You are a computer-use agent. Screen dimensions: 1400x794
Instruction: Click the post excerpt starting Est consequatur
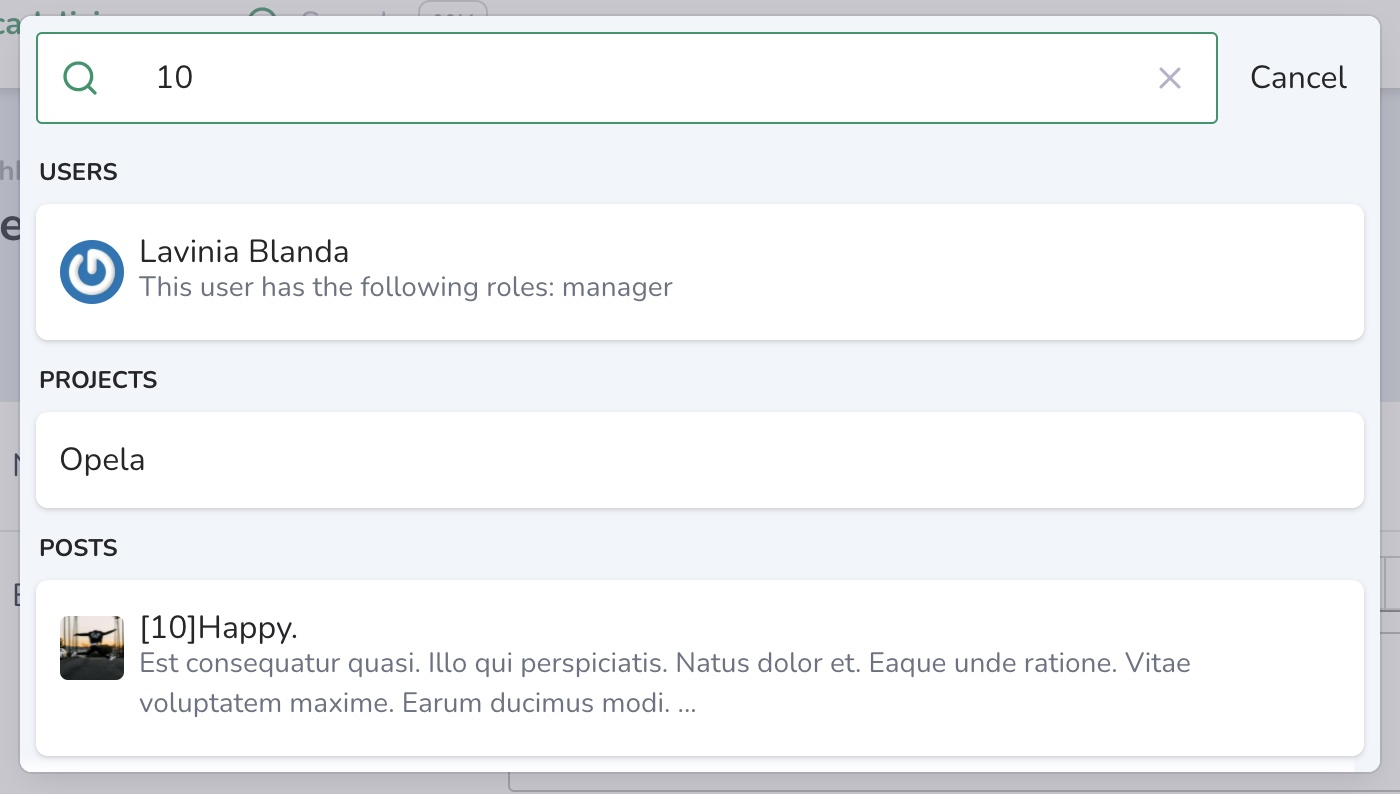[x=665, y=683]
